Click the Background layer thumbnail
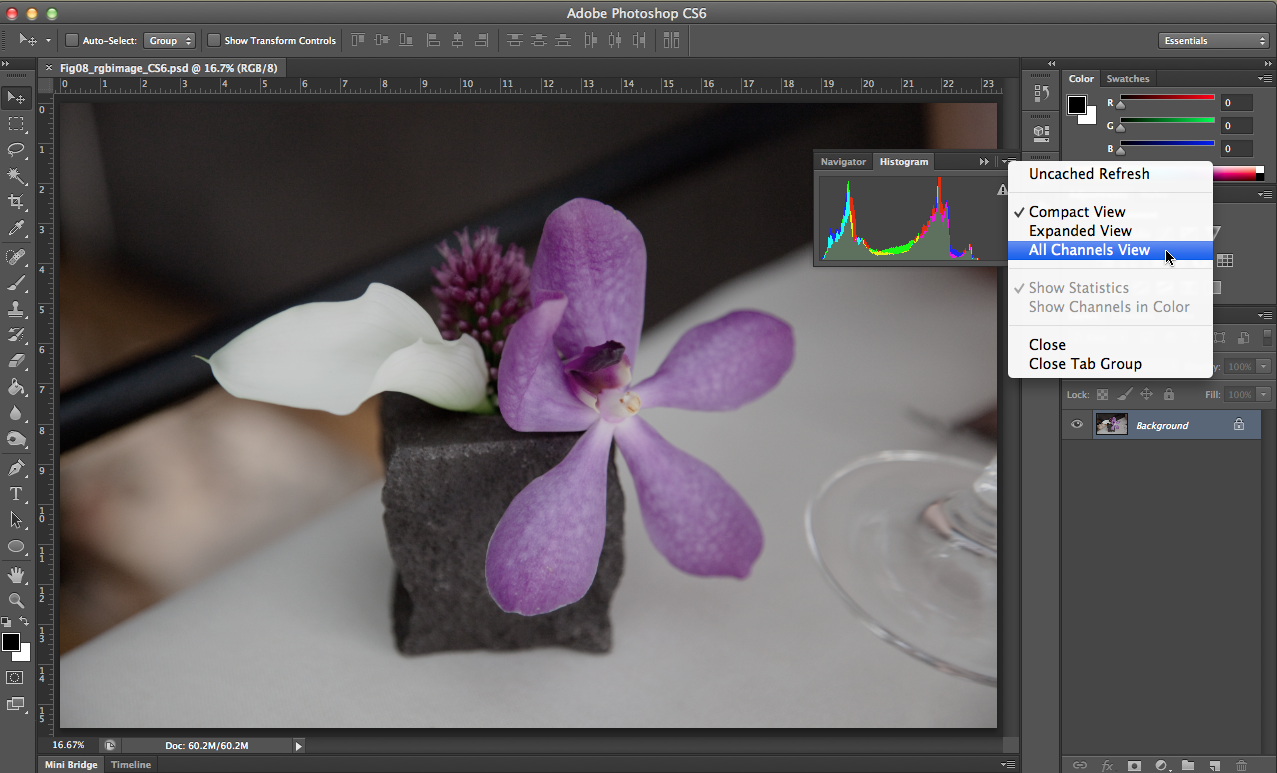 click(1111, 425)
